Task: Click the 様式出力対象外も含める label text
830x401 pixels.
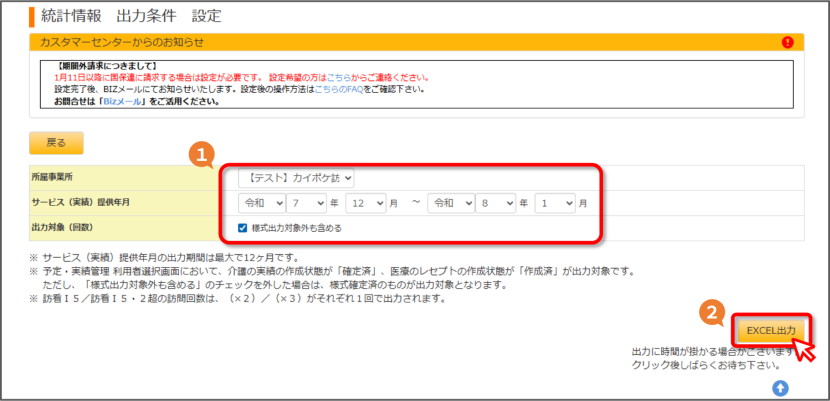Action: coord(297,229)
